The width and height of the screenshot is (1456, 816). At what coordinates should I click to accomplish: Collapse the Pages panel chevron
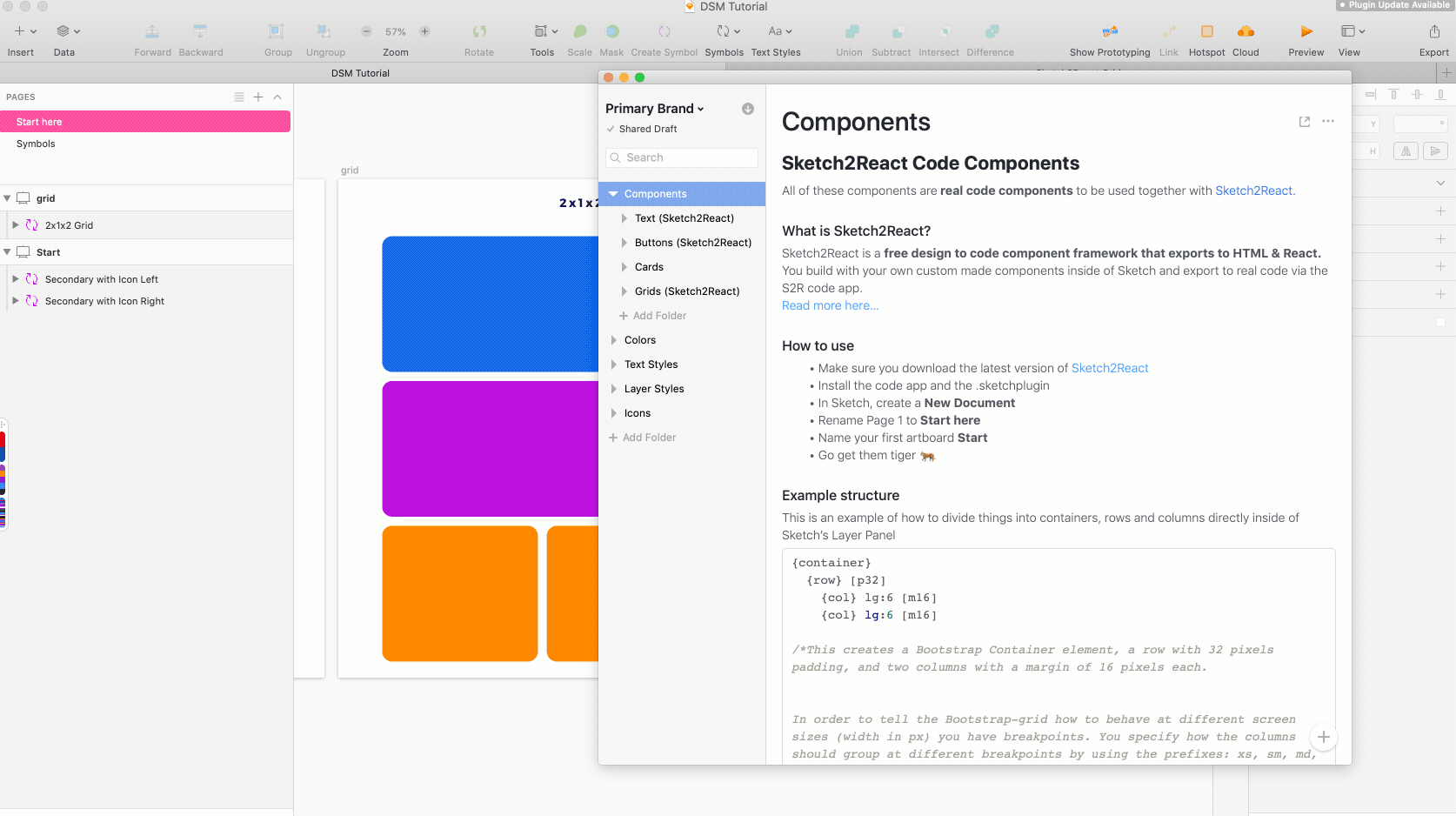point(277,97)
